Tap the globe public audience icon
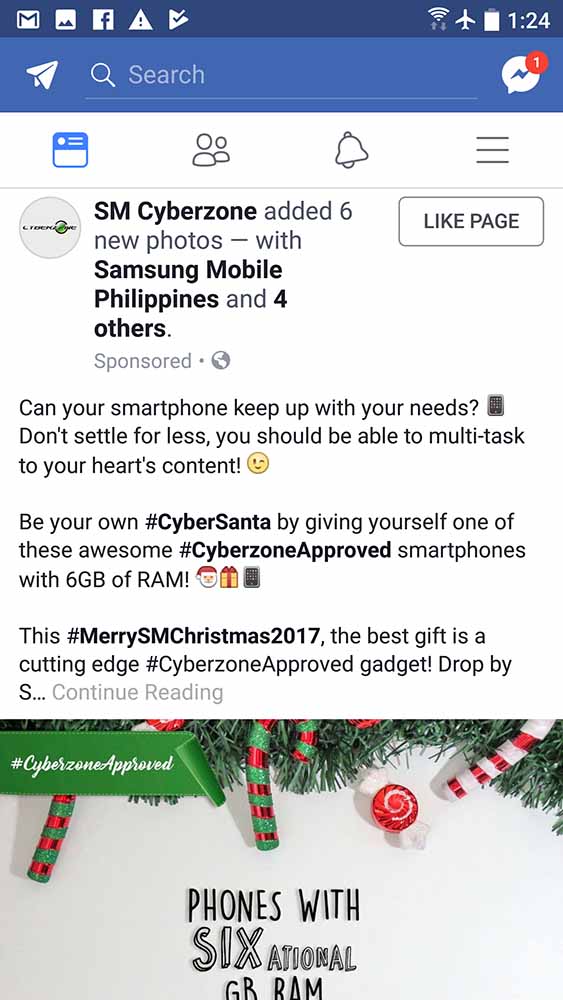The height and width of the screenshot is (1000, 563). [221, 361]
